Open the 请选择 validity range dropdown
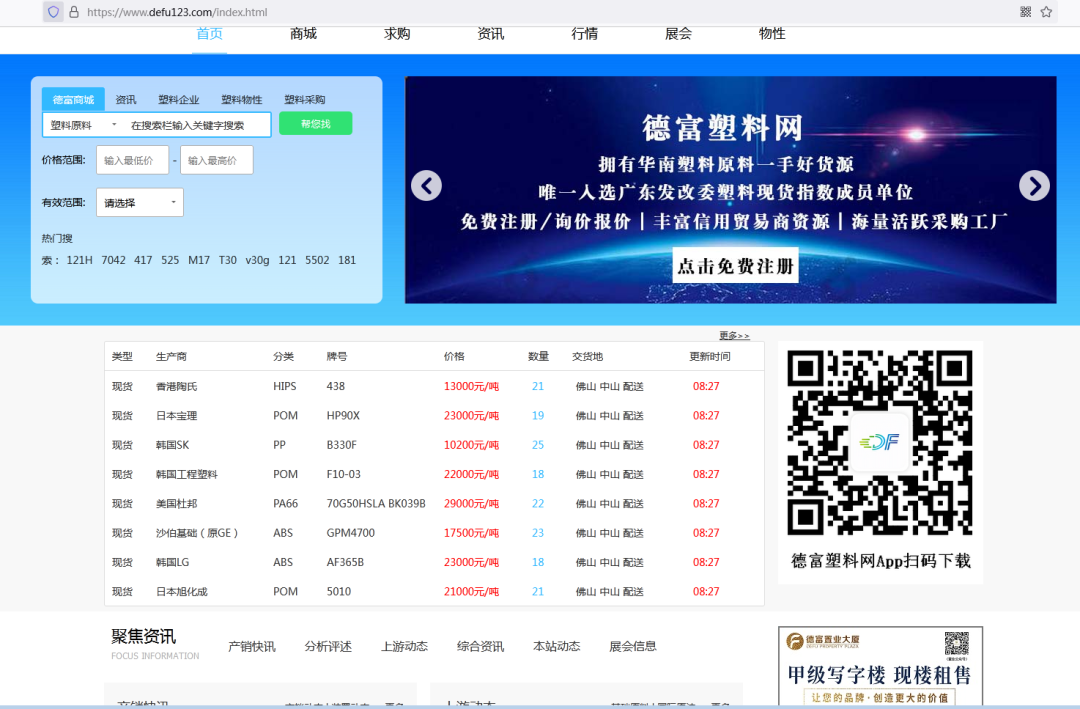The image size is (1080, 709). point(139,202)
